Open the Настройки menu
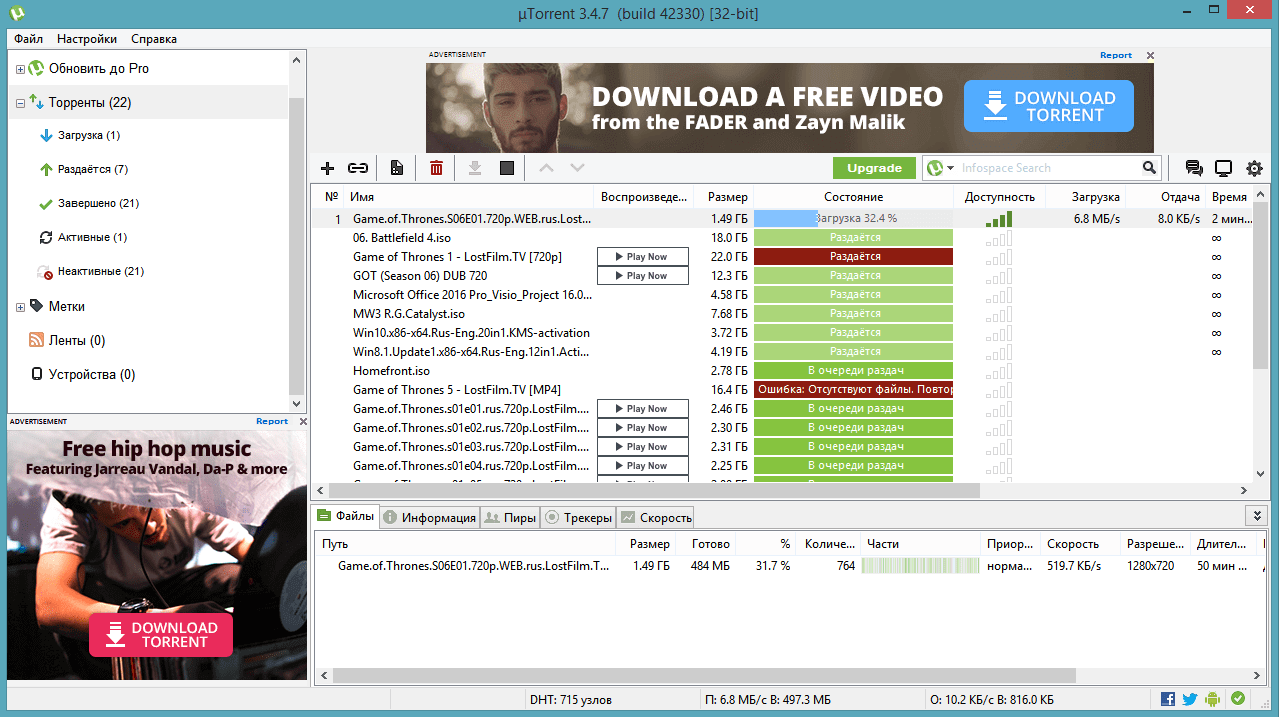The width and height of the screenshot is (1279, 717). coord(87,39)
